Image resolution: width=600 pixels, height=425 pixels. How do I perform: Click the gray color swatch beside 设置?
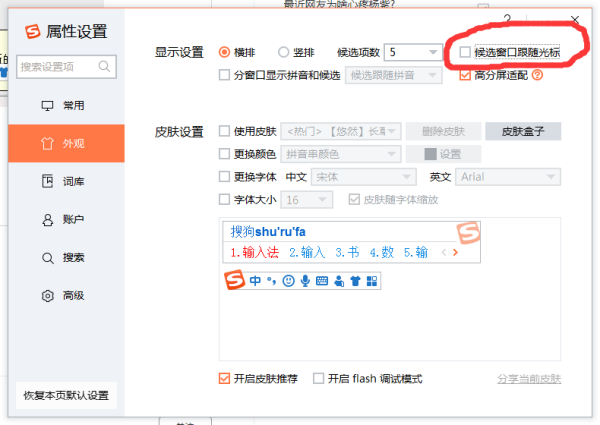point(430,154)
